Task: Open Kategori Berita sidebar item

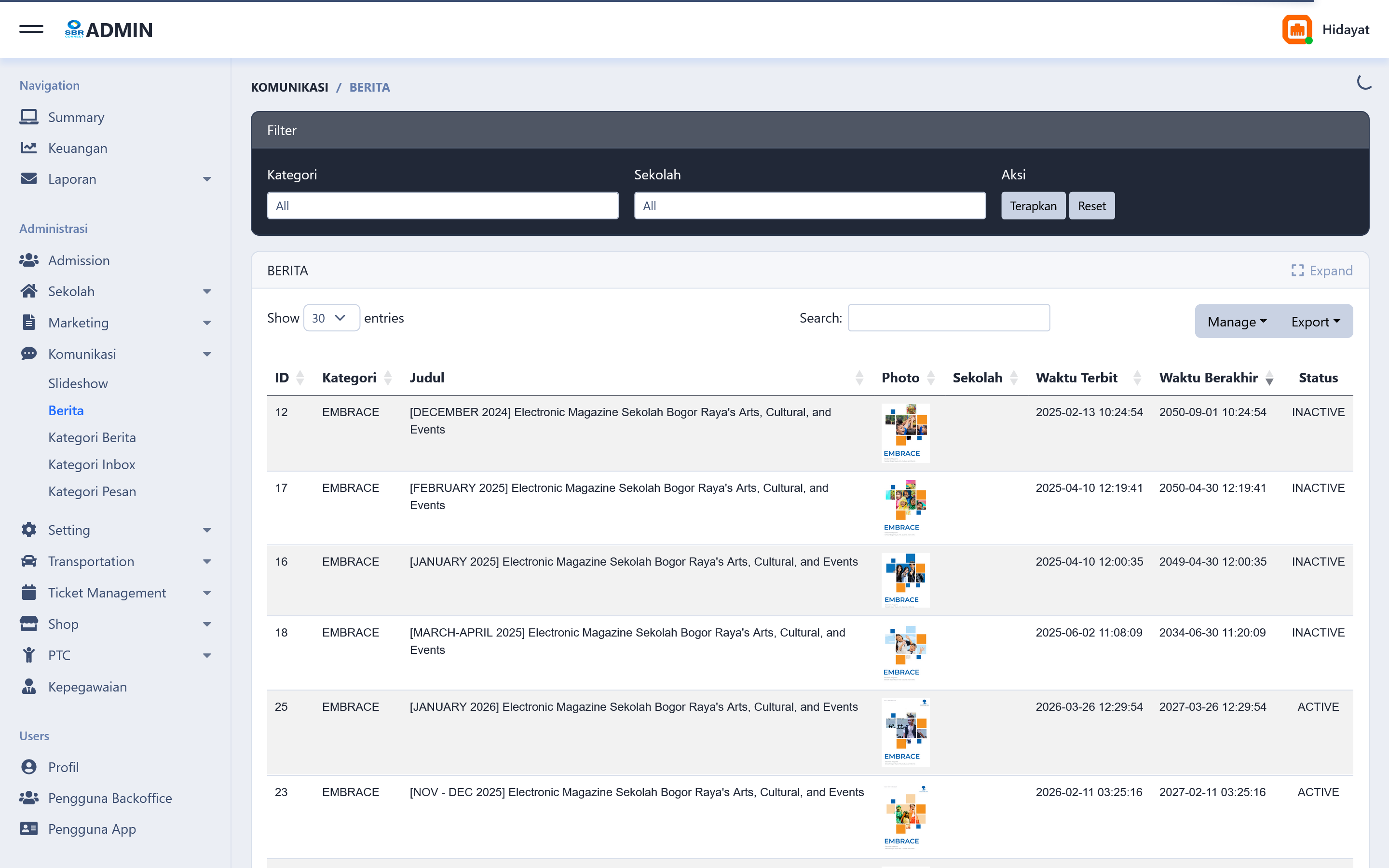Action: (x=92, y=437)
